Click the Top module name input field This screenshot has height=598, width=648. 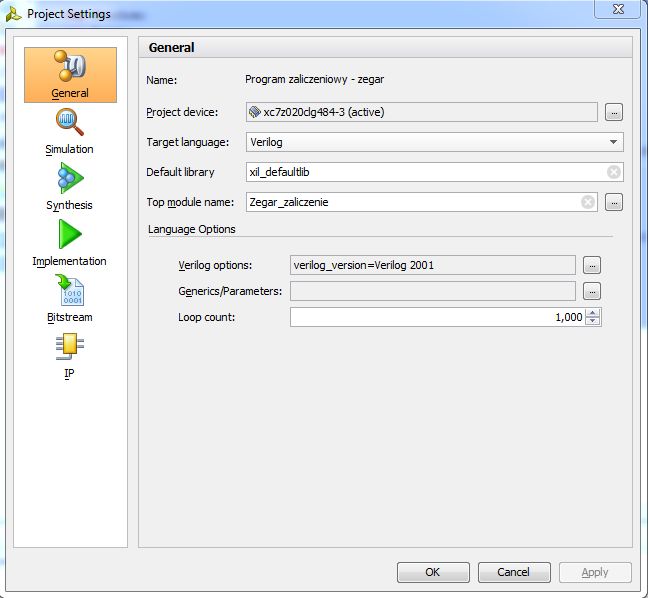pos(422,202)
